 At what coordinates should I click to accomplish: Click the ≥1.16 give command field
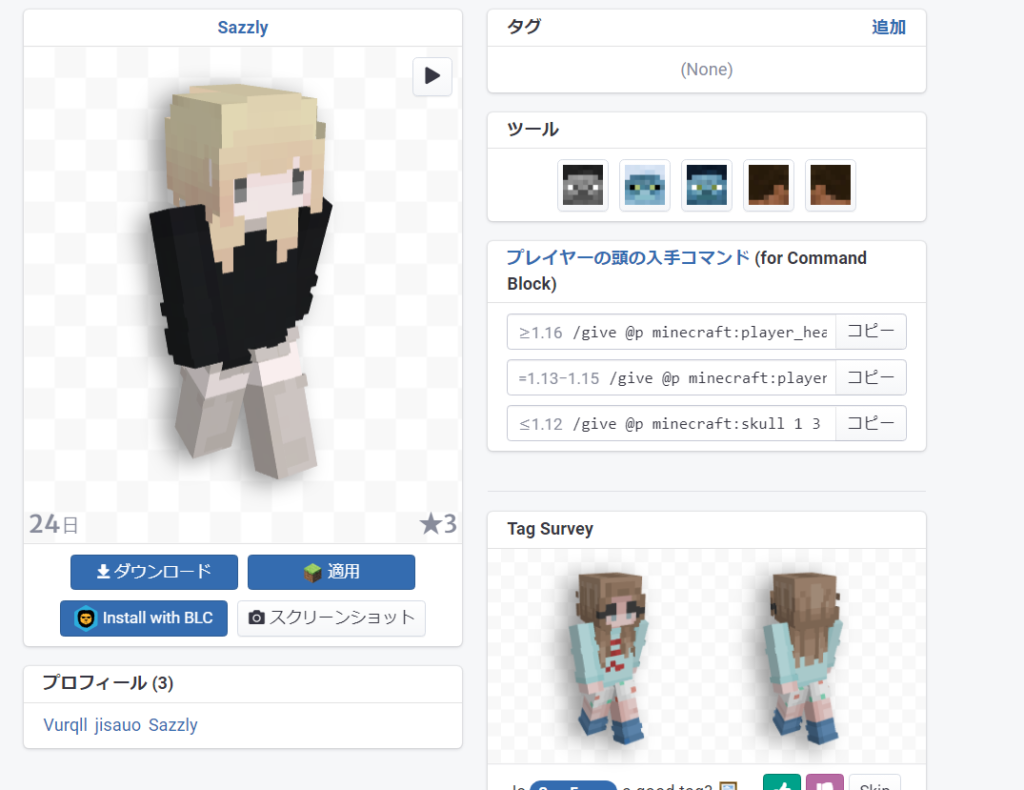pos(671,332)
